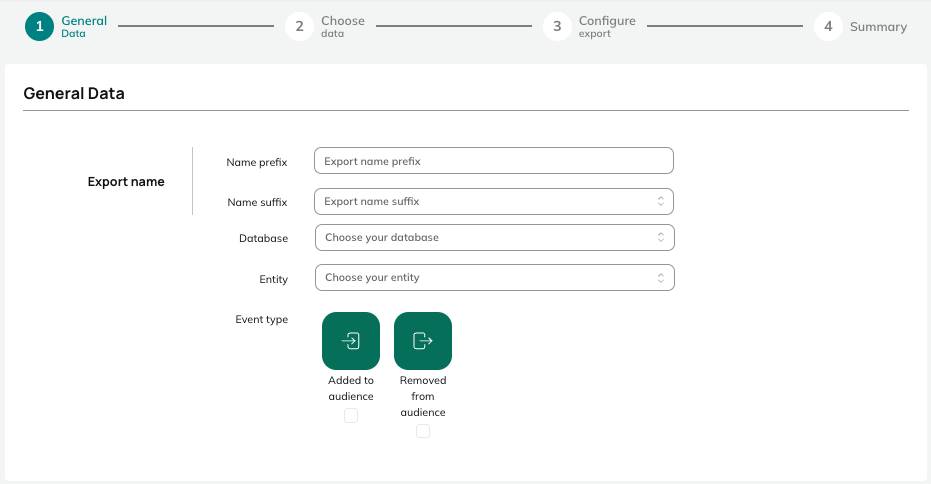This screenshot has height=484, width=931.
Task: Click the Database label
Action: point(264,238)
